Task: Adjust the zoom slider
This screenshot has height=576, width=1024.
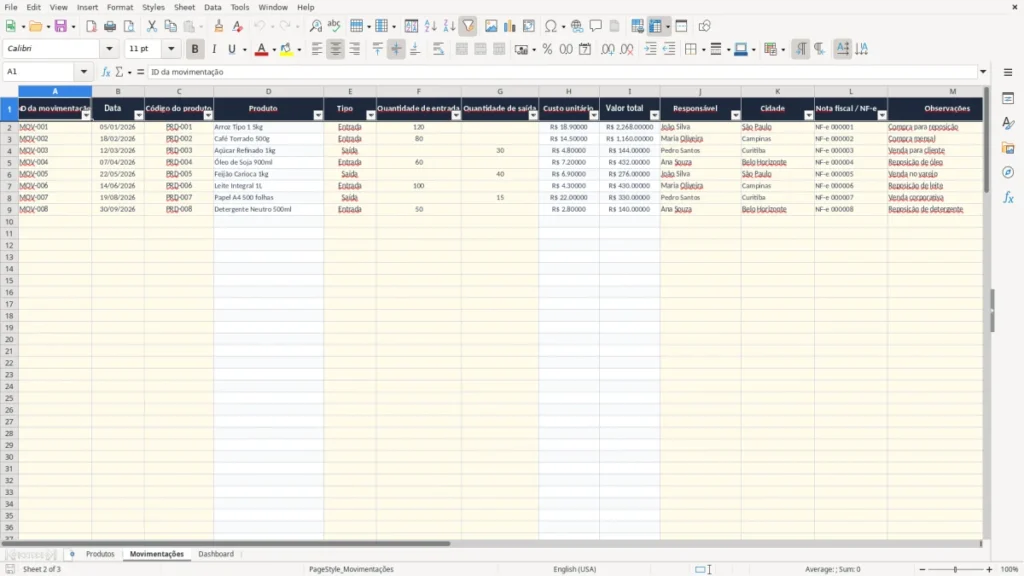Action: 955,569
